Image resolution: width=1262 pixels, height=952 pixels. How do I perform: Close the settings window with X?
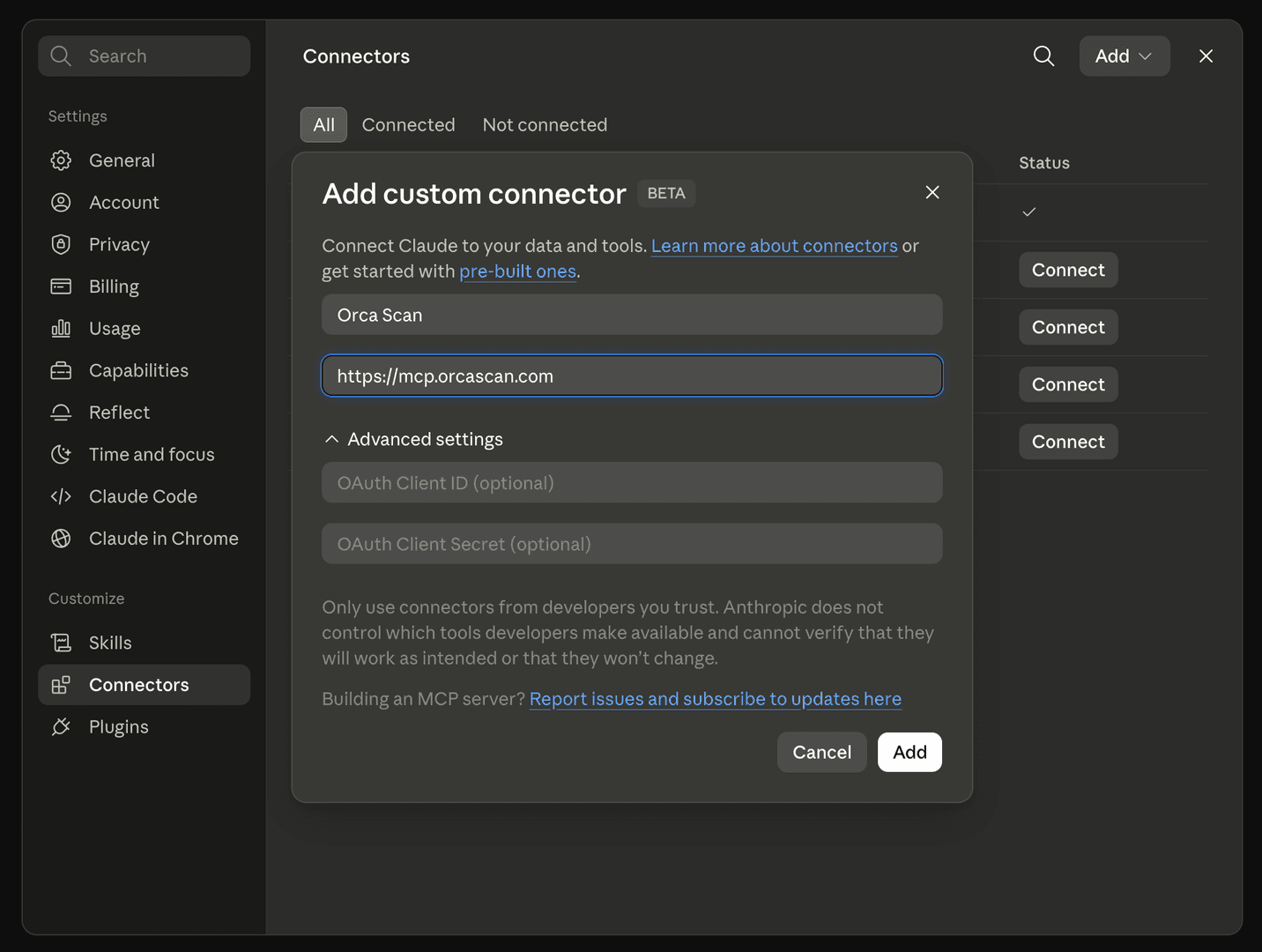click(1206, 56)
